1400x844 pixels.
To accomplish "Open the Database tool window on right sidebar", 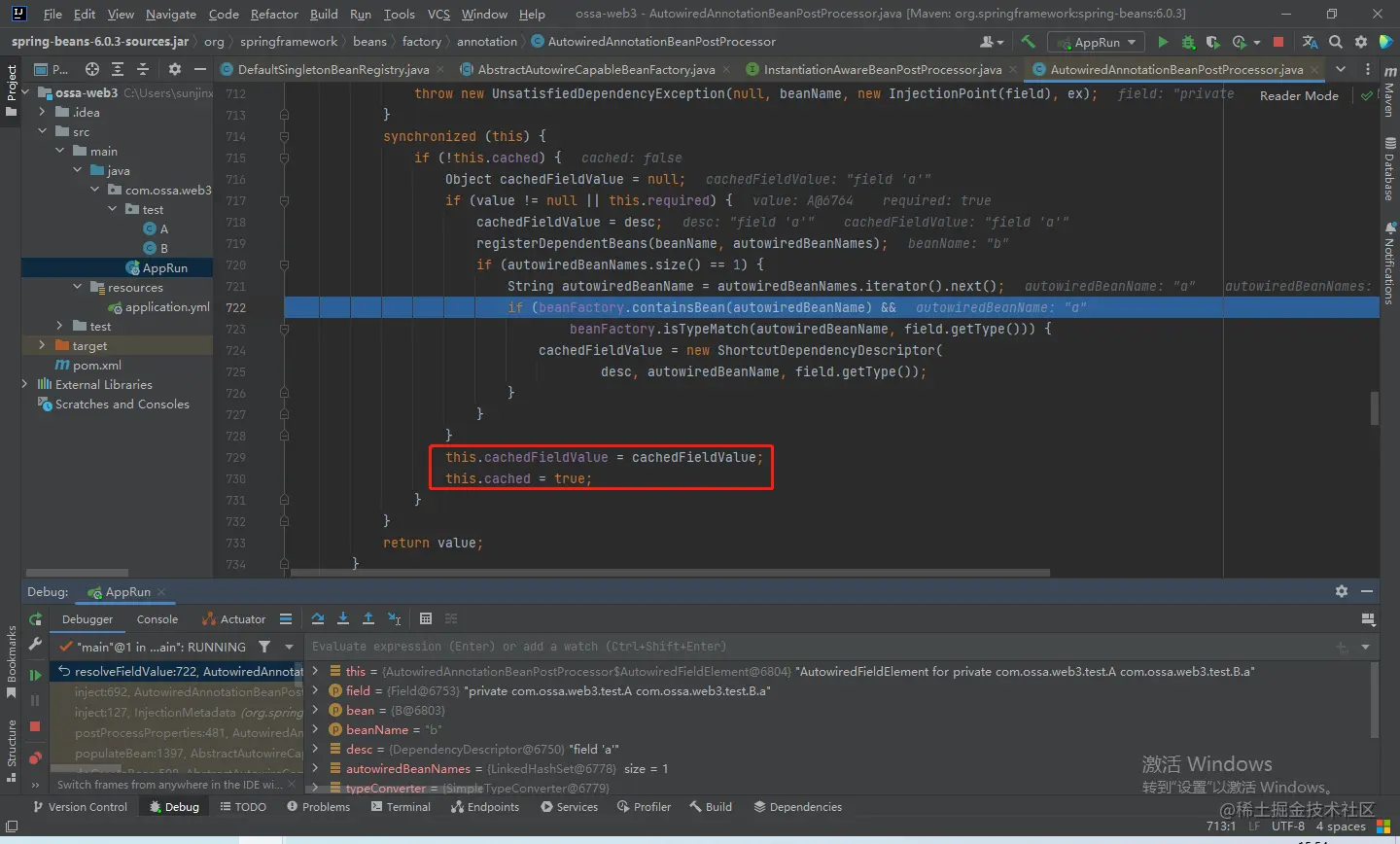I will (x=1388, y=169).
